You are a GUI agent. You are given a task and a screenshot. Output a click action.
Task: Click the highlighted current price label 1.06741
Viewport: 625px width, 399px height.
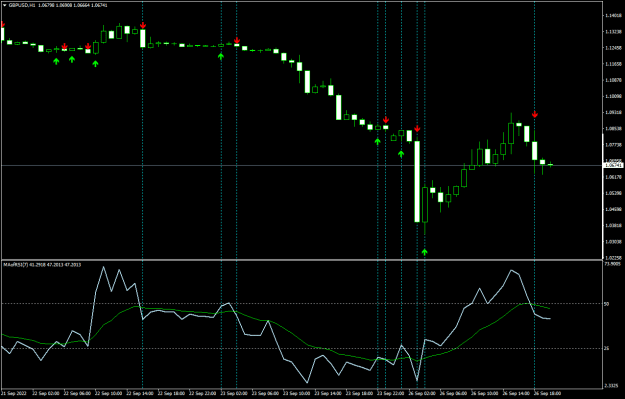tap(614, 165)
